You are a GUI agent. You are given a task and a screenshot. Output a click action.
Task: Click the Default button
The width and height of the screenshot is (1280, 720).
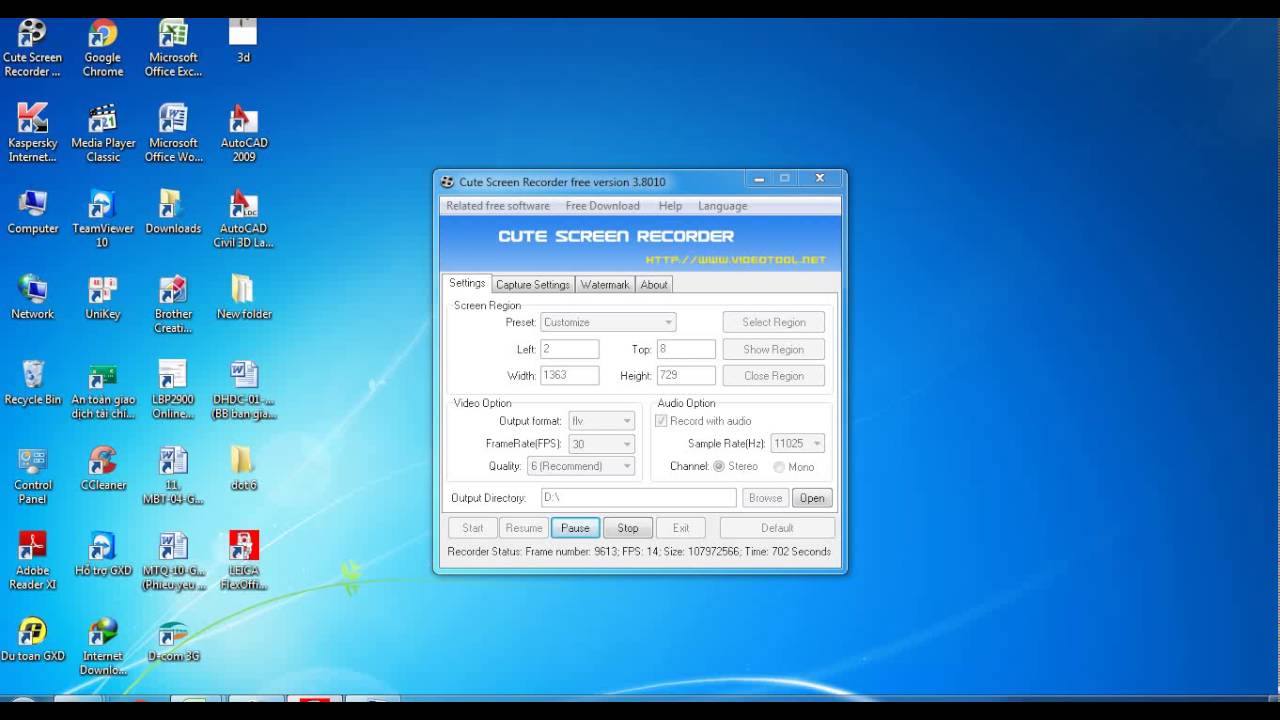coord(777,528)
